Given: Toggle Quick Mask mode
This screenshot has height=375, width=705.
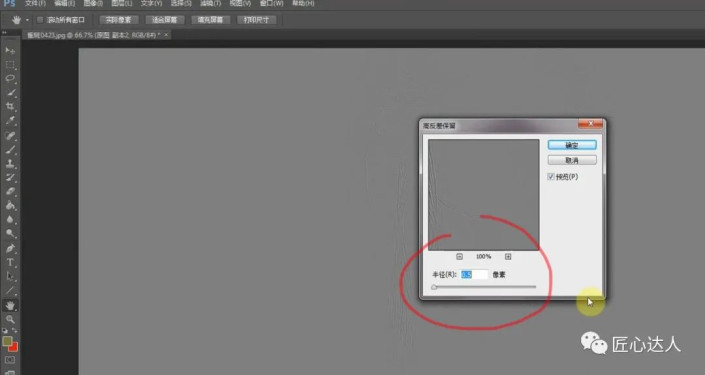Looking at the screenshot, I should click(10, 360).
